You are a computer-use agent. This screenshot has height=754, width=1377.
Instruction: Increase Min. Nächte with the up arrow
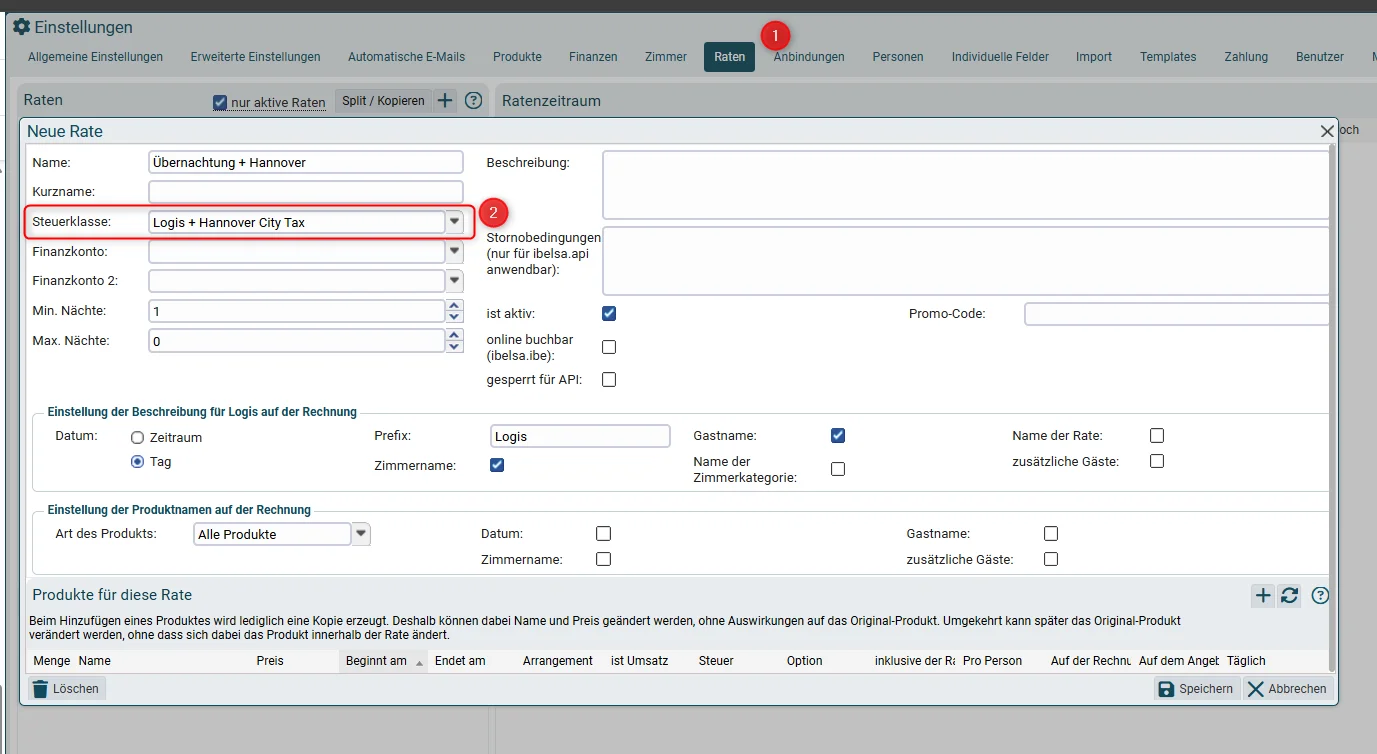tap(455, 306)
